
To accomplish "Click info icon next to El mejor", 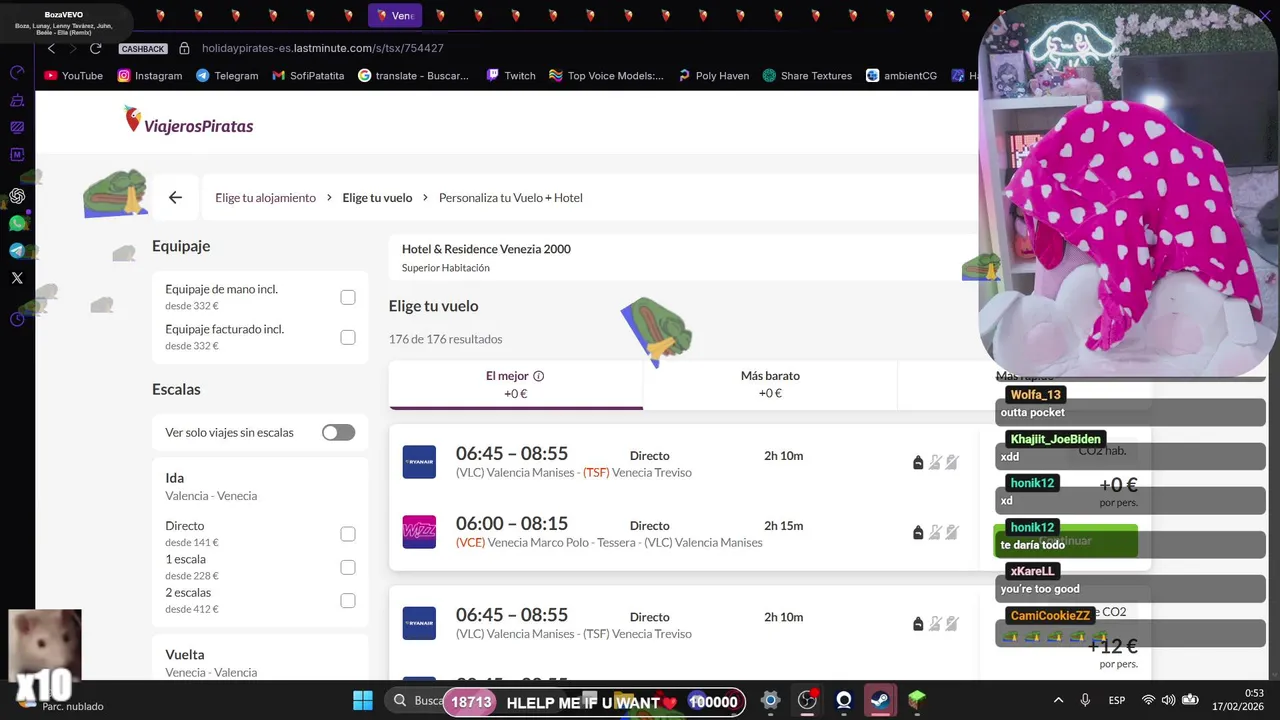I will tap(538, 376).
